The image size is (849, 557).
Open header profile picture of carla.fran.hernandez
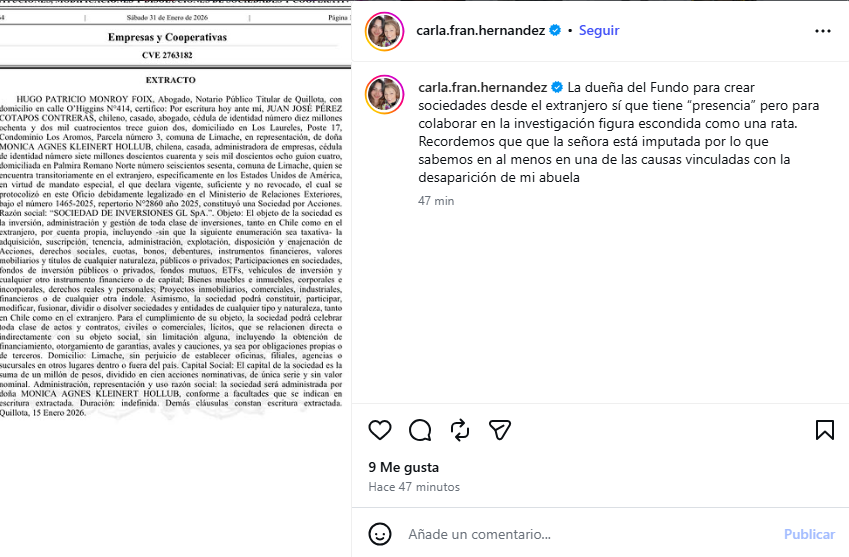[384, 31]
